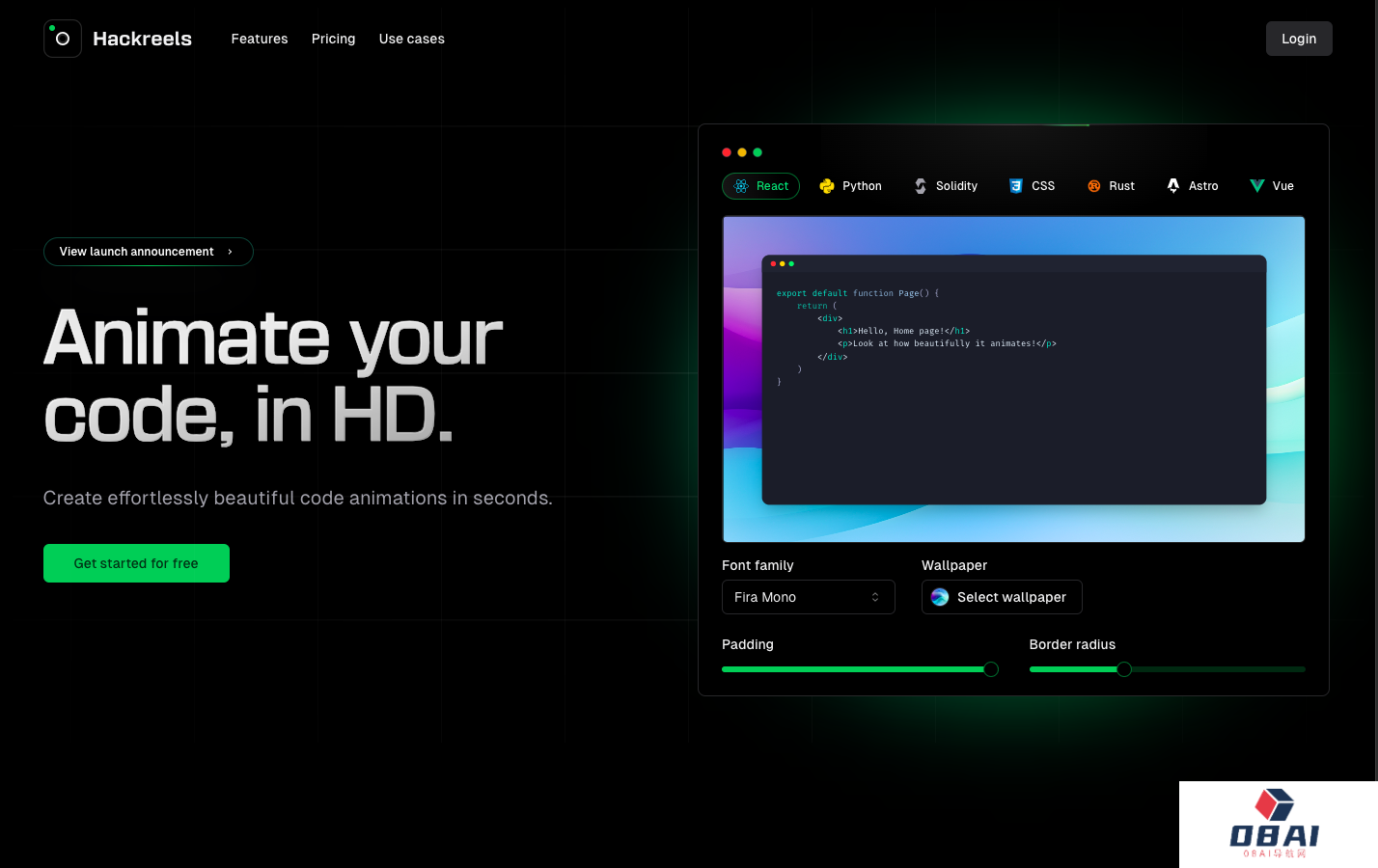Click the 'Border radius' label

1072,644
